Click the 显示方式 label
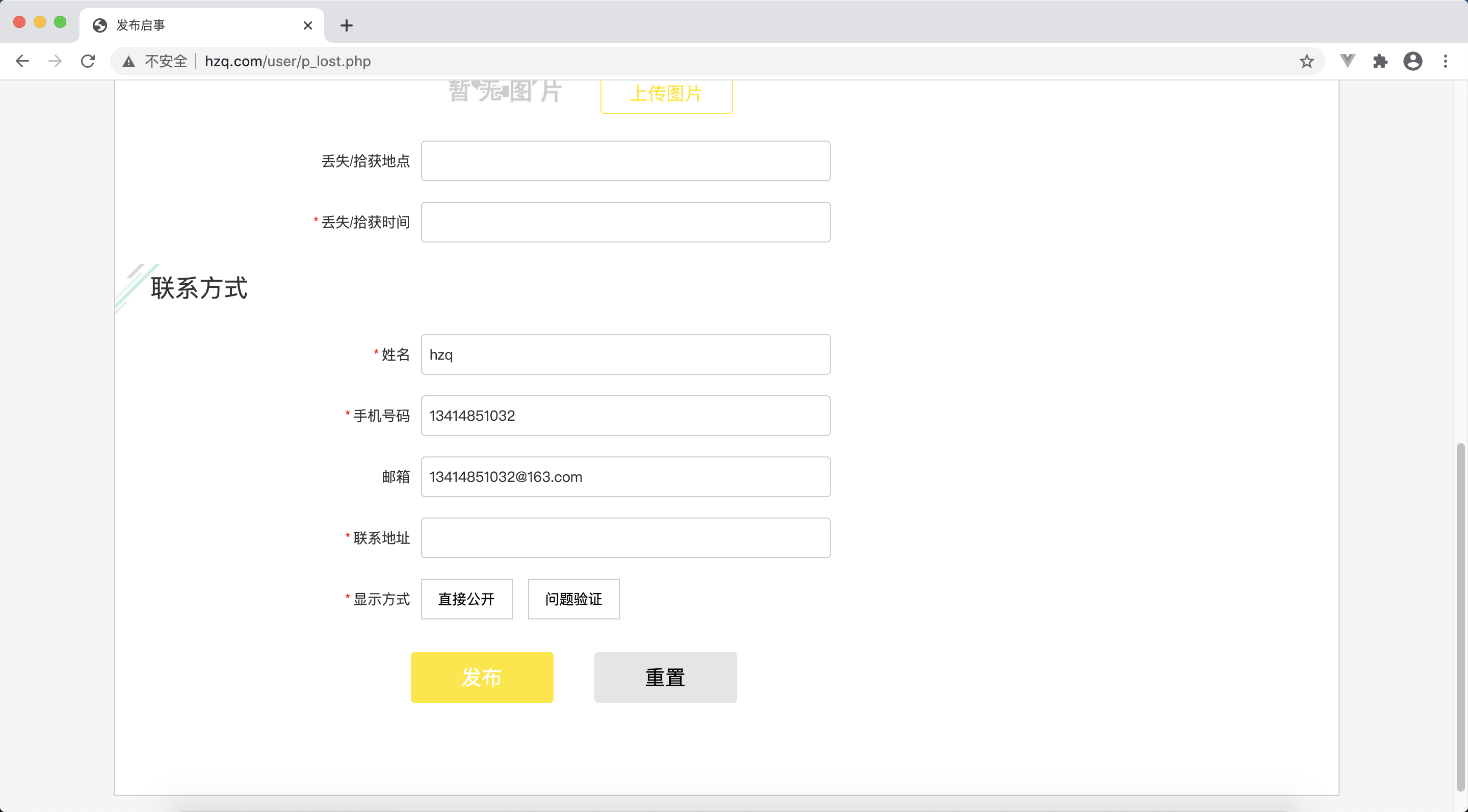The image size is (1468, 812). click(x=381, y=599)
